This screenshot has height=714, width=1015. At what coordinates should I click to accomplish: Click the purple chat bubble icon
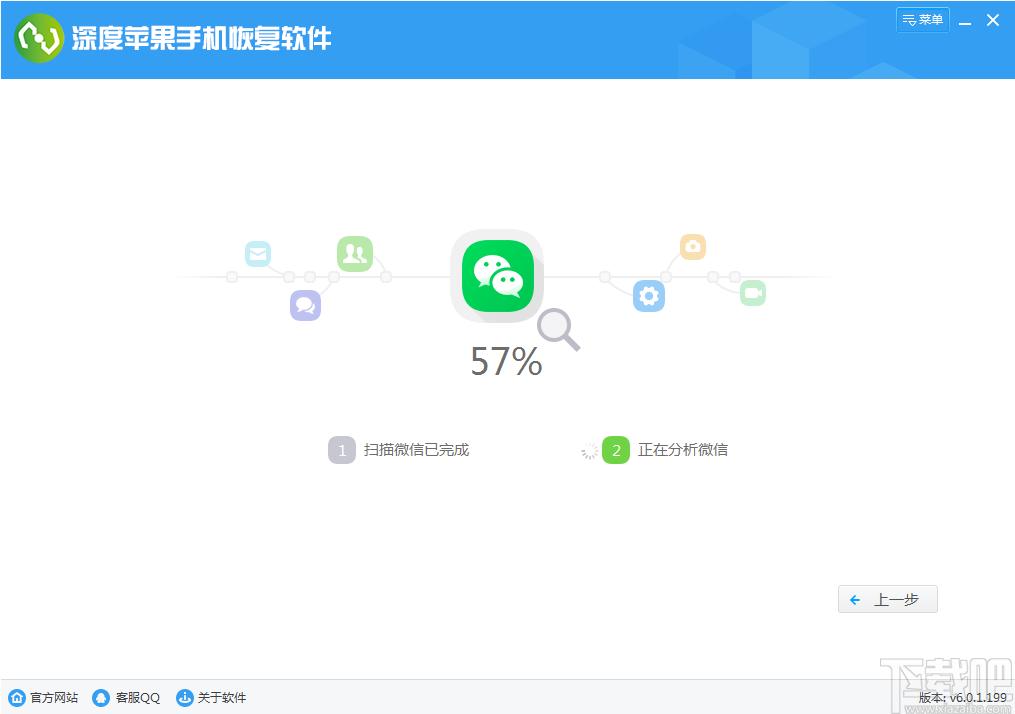pos(306,306)
